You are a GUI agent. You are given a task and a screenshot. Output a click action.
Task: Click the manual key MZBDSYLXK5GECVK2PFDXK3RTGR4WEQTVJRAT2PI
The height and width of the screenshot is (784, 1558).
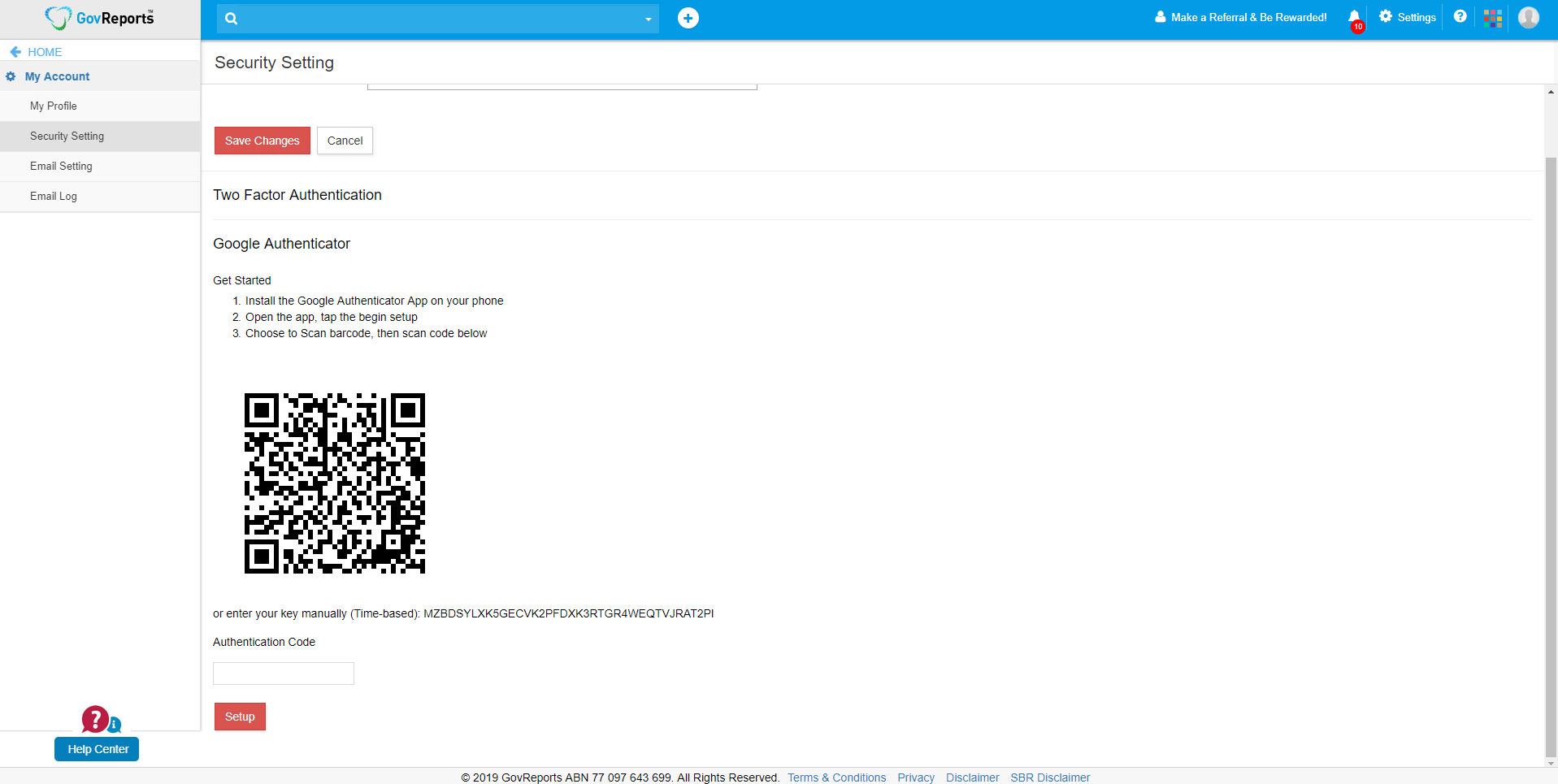(569, 613)
